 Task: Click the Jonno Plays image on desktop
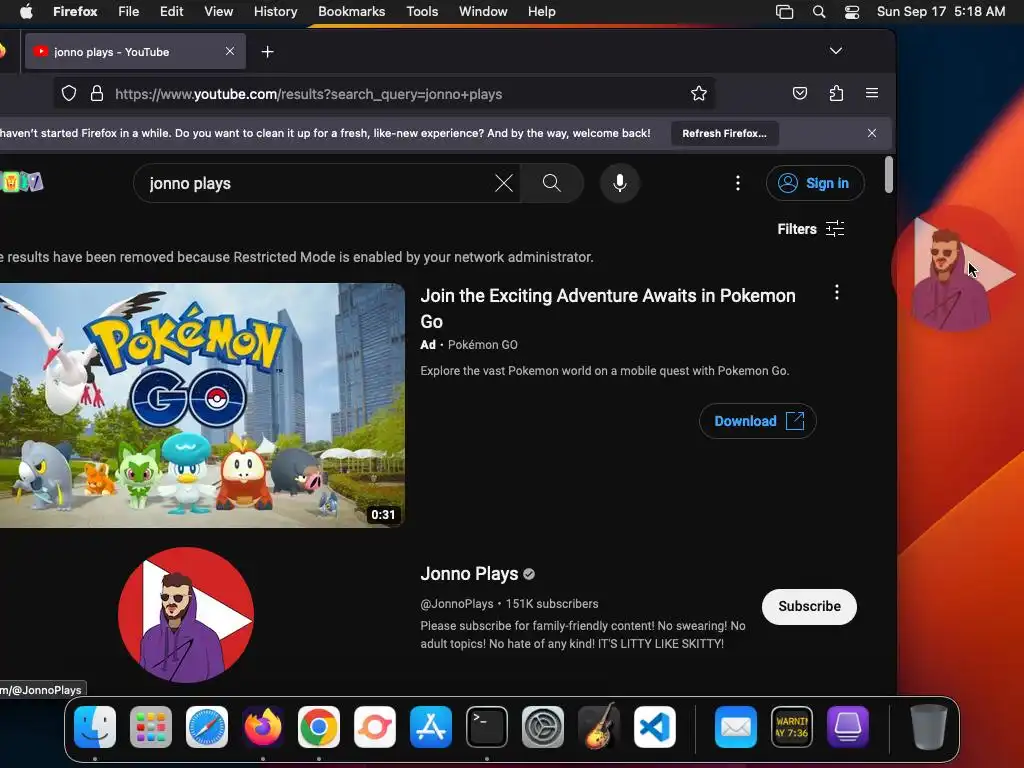(x=952, y=270)
